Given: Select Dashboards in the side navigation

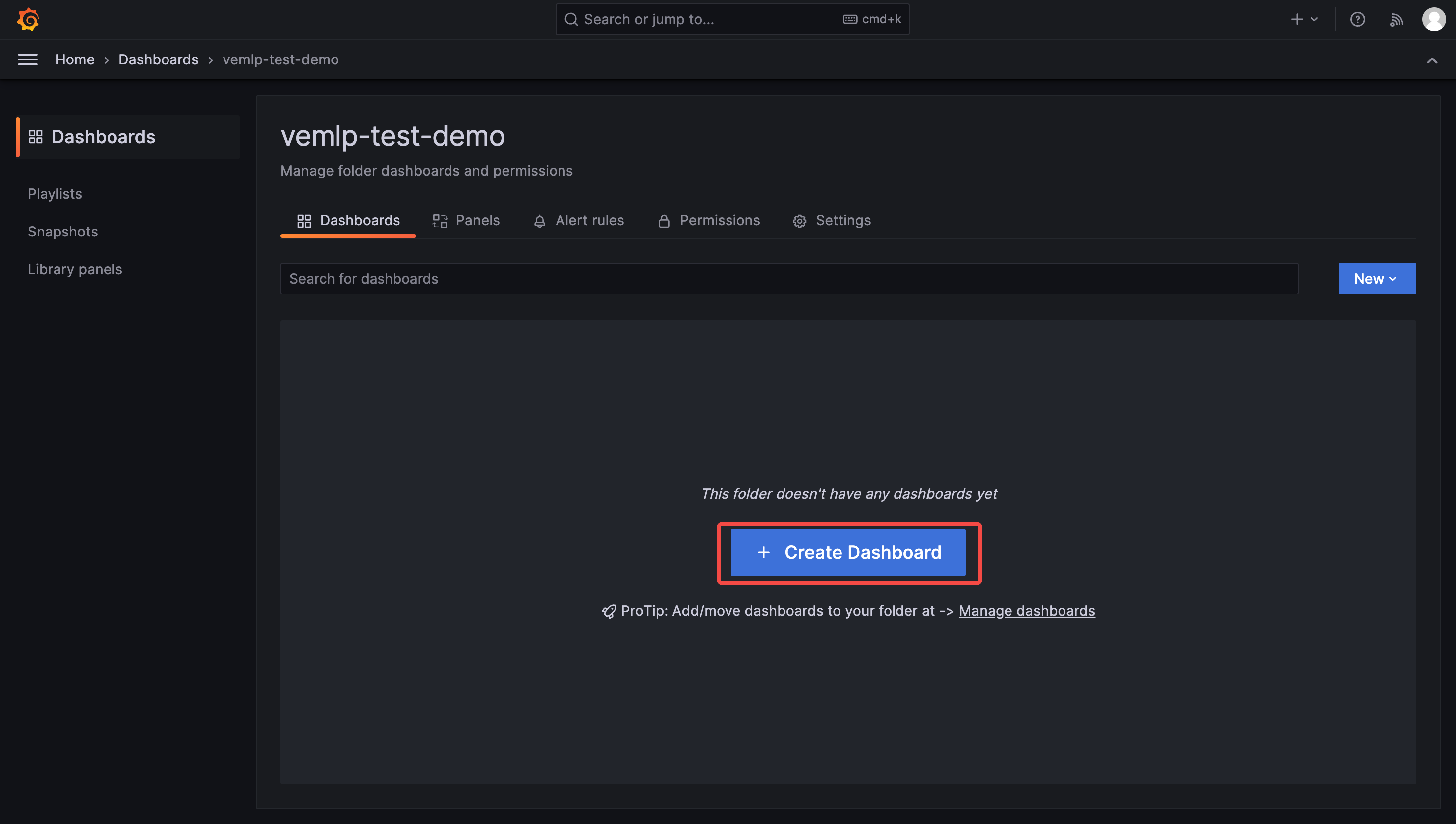Looking at the screenshot, I should 128,137.
